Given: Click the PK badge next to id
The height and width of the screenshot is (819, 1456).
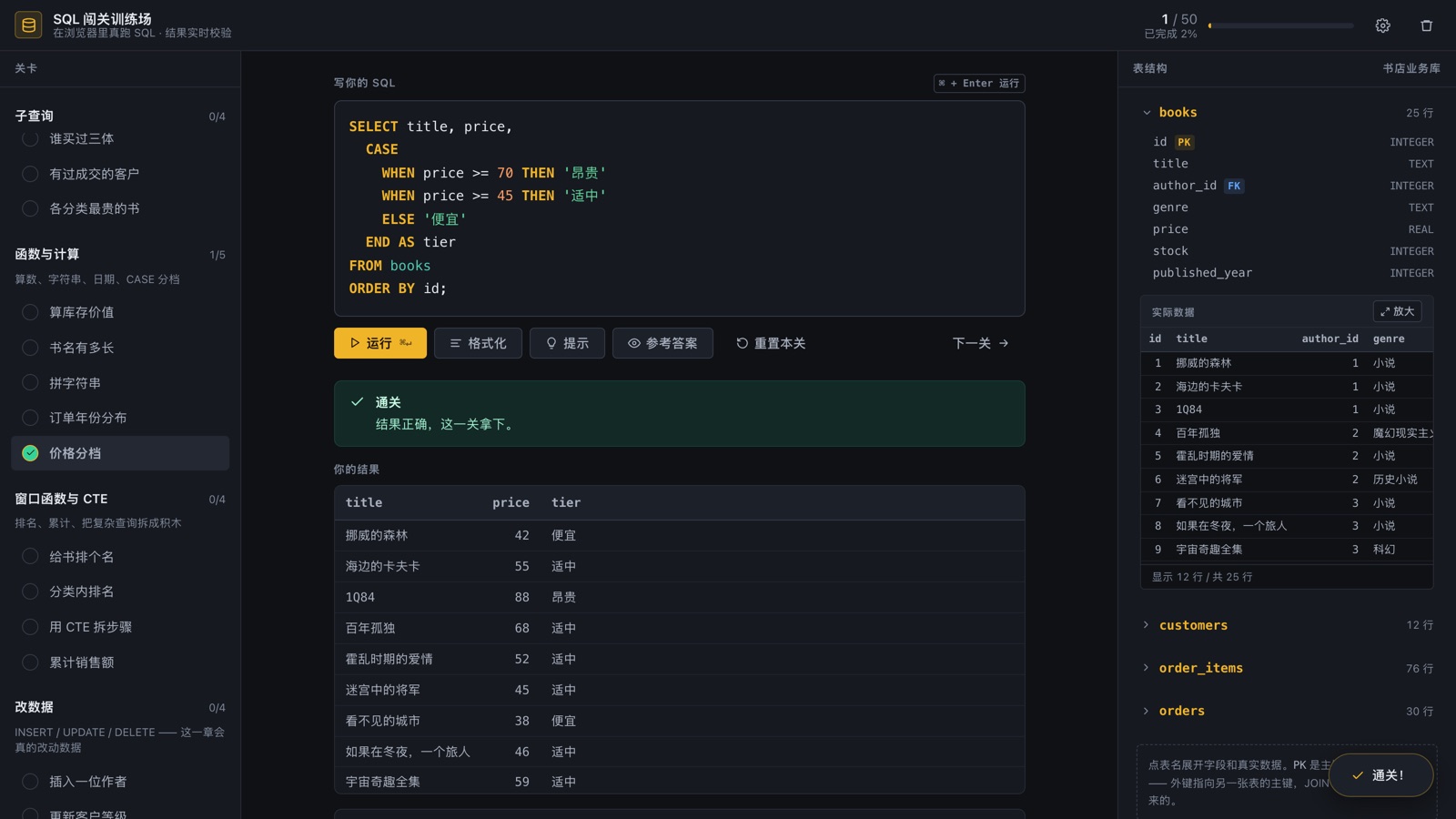Looking at the screenshot, I should coord(1184,142).
